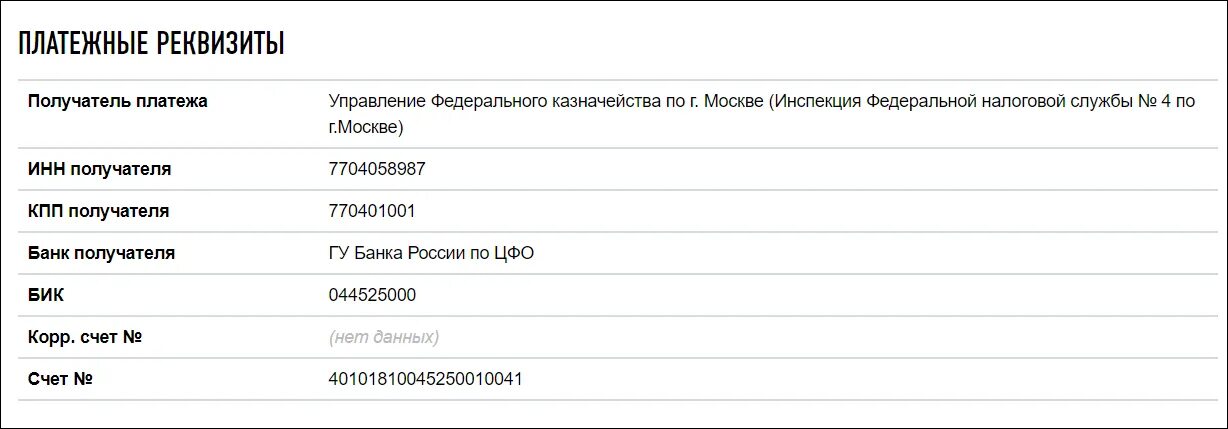This screenshot has height=429, width=1228.
Task: Click the Счет № label
Action: [61, 379]
